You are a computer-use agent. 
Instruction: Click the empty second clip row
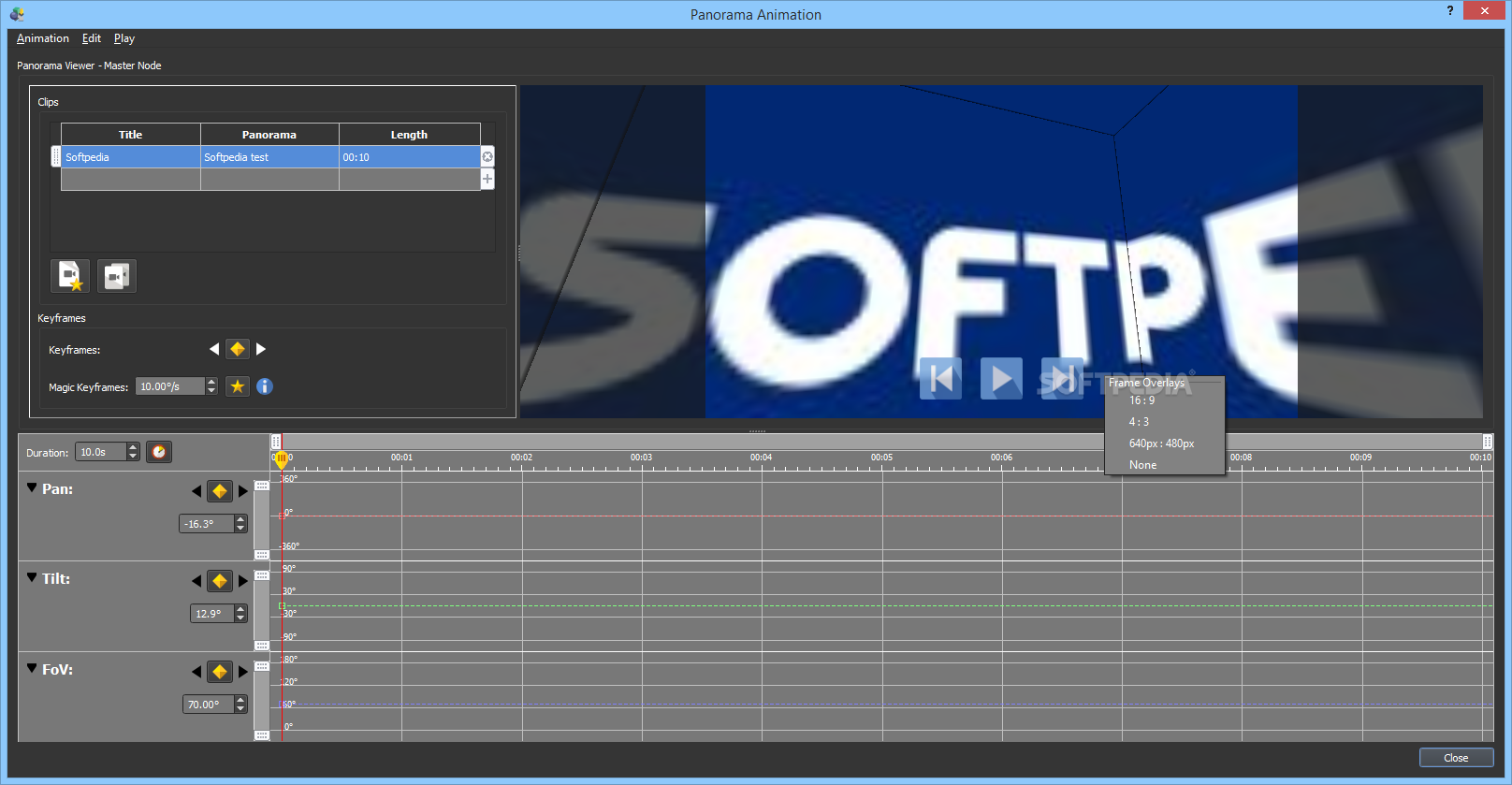point(270,180)
